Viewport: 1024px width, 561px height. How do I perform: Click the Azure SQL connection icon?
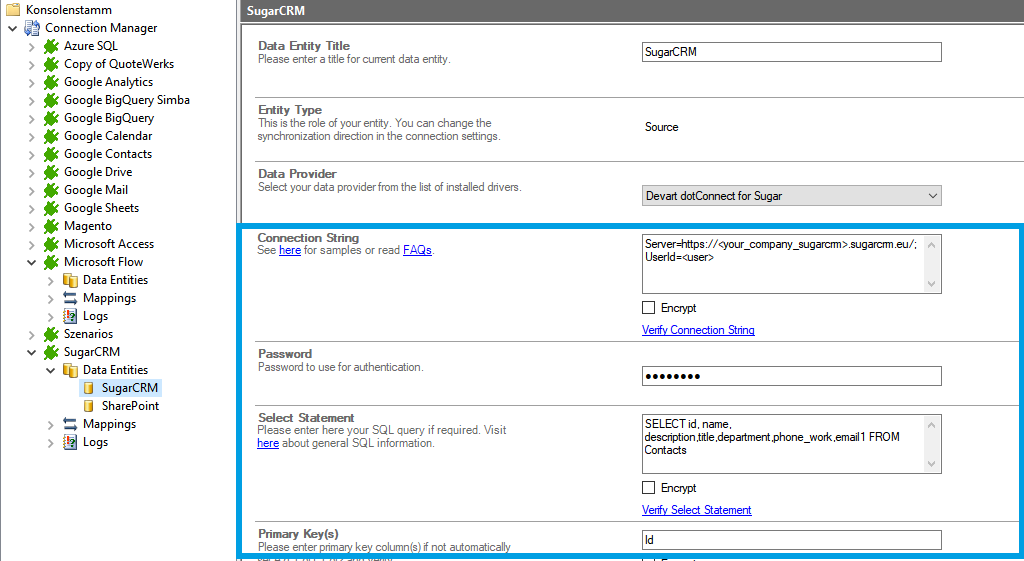pos(51,46)
